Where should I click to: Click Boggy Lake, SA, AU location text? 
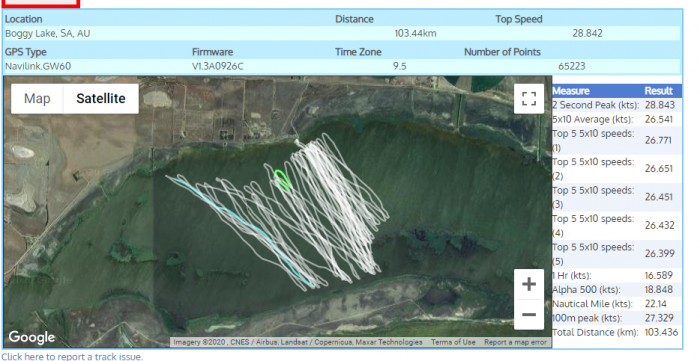click(47, 33)
